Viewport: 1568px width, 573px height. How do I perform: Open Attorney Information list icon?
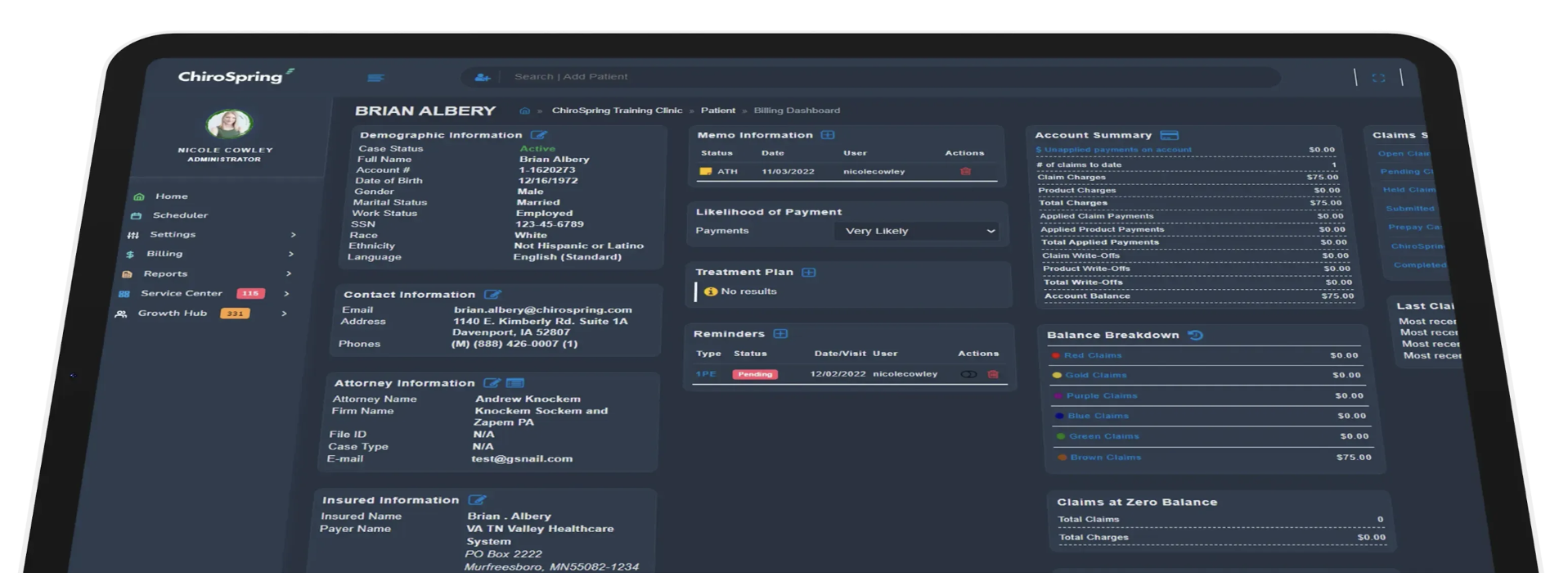coord(514,383)
